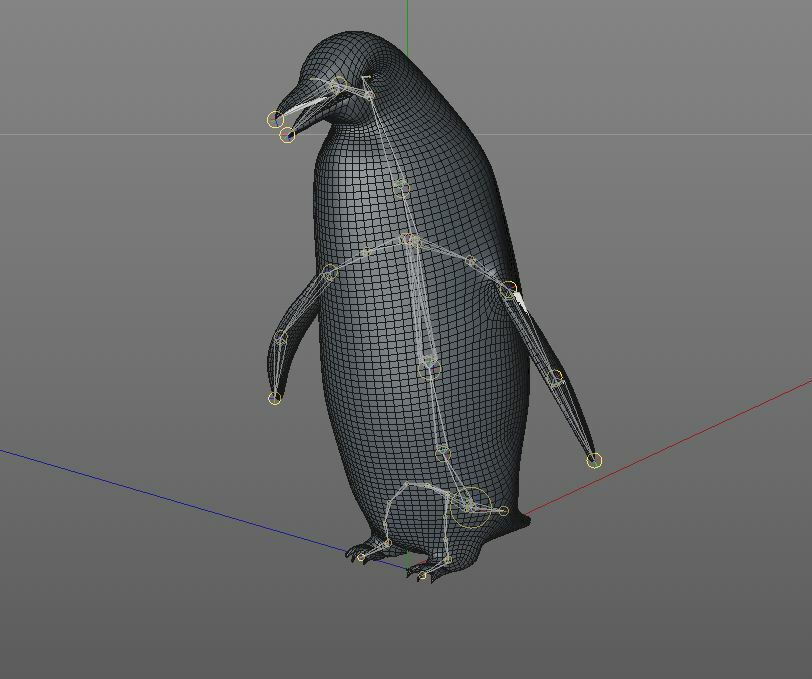Select the ankle joint of the leftmost foot
The height and width of the screenshot is (679, 812).
(x=387, y=543)
